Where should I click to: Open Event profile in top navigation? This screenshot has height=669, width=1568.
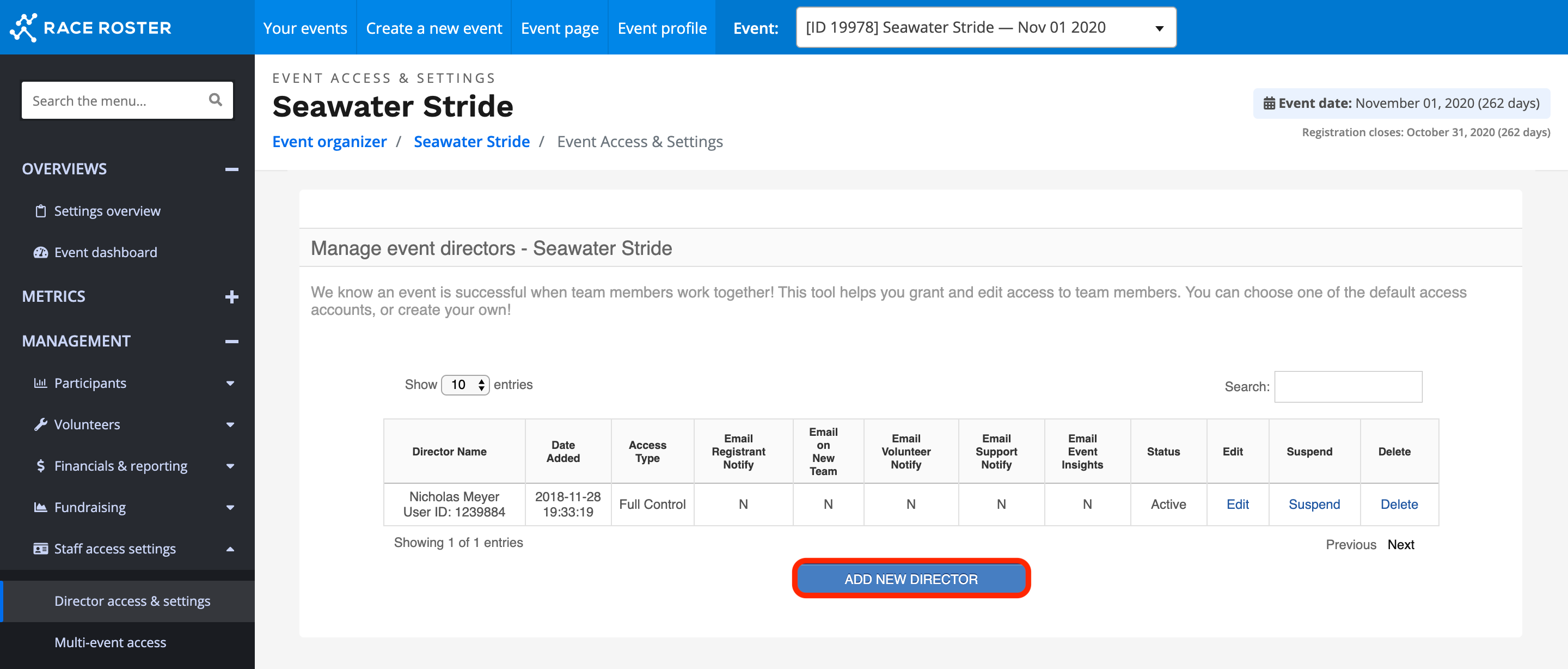point(661,28)
